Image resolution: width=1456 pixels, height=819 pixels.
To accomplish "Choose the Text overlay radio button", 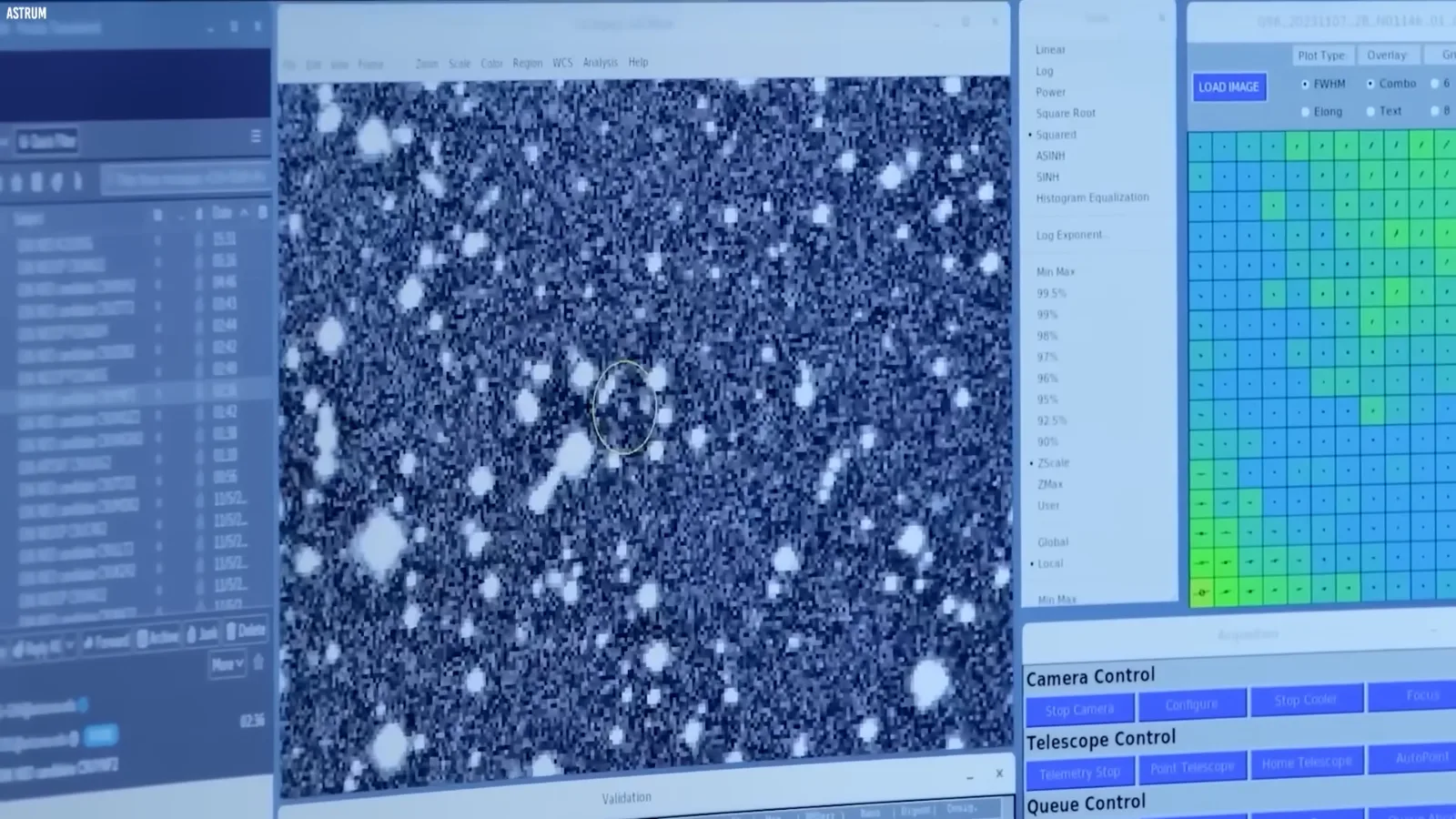I will 1370,112.
